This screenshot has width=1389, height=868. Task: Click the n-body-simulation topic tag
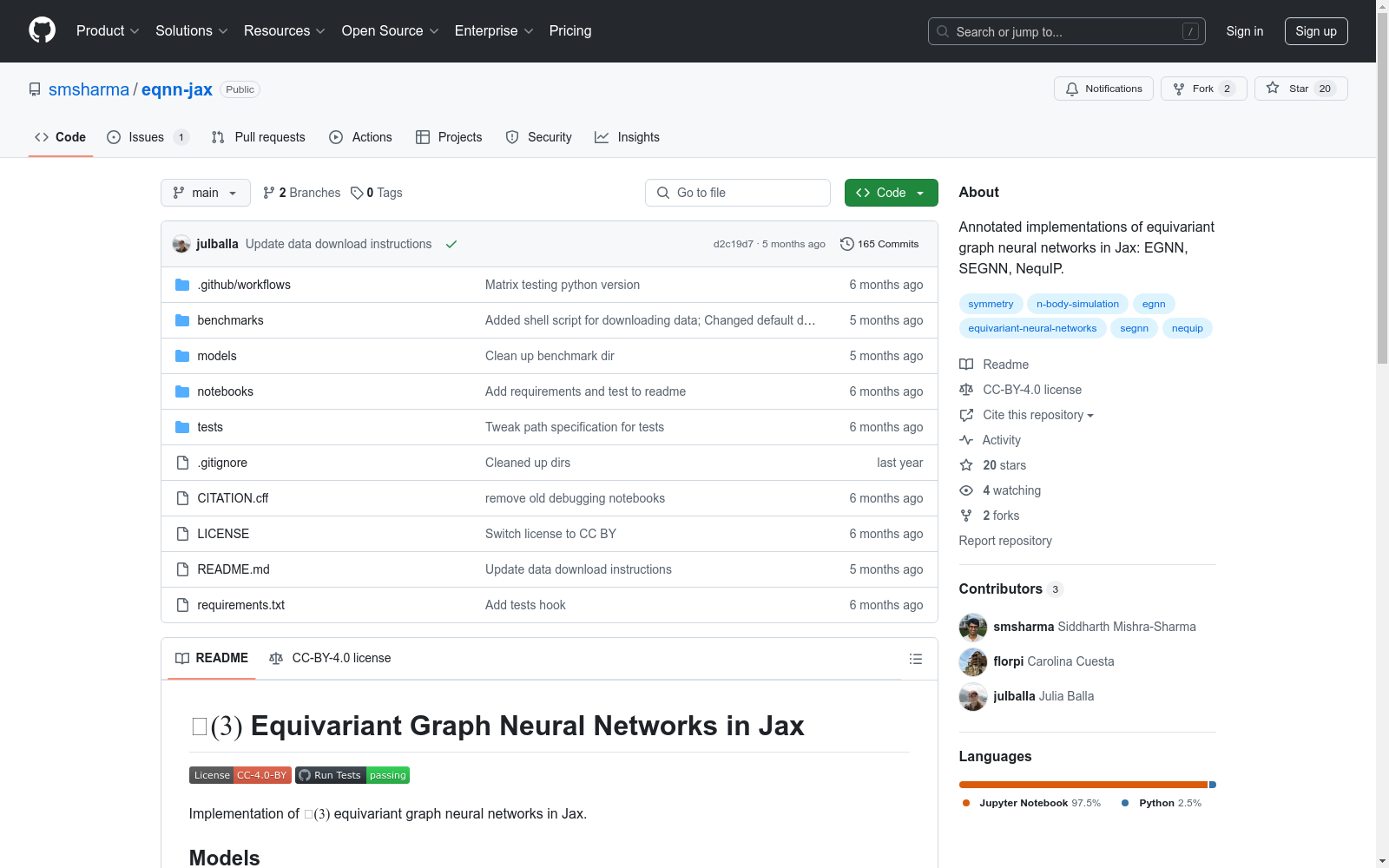pyautogui.click(x=1077, y=304)
